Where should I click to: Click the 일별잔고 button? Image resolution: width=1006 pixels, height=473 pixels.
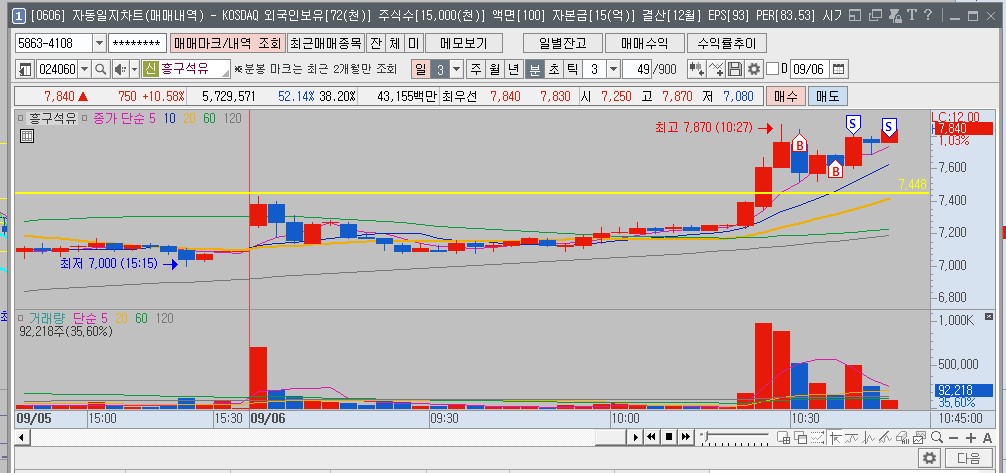click(563, 43)
